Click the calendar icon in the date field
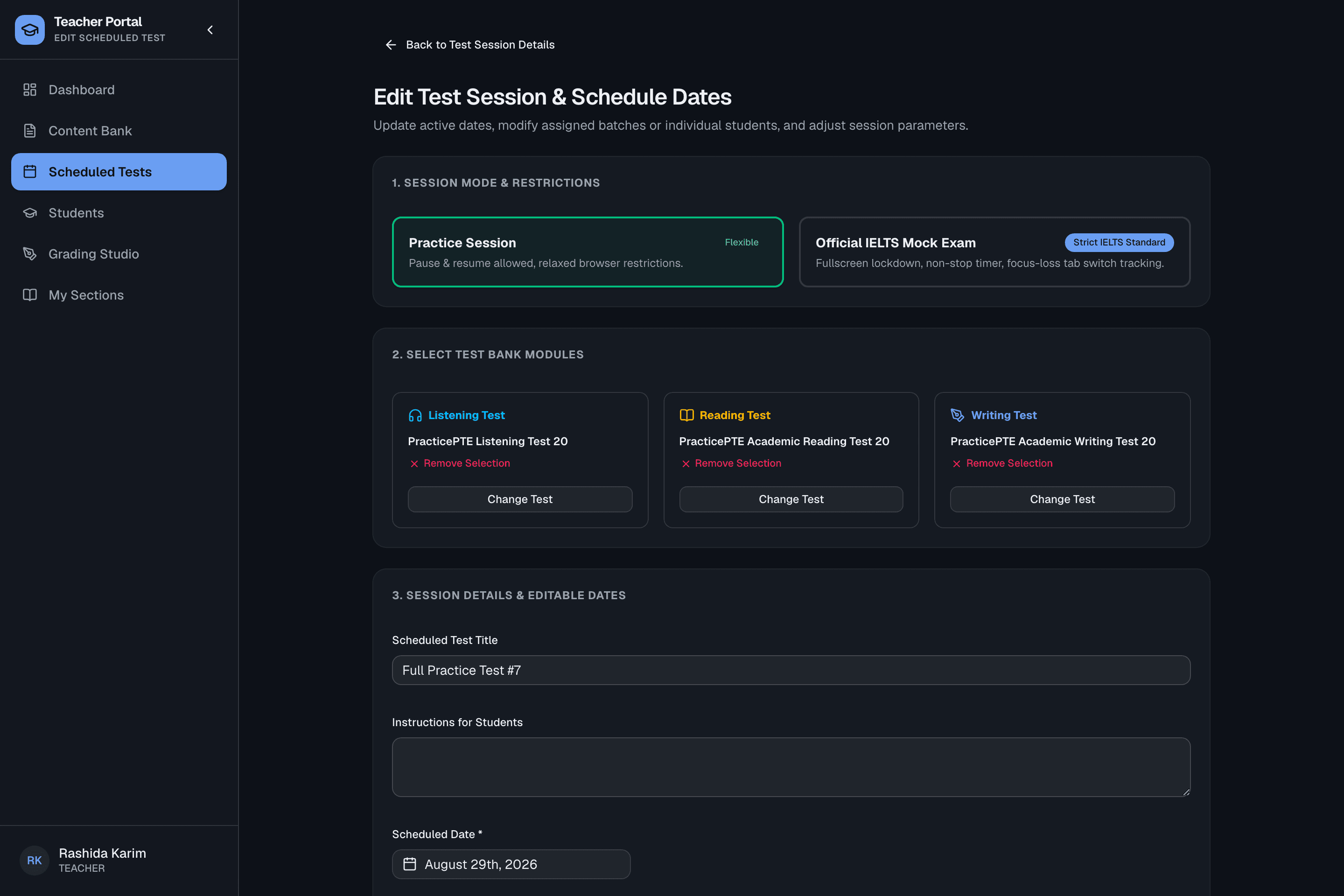Viewport: 1344px width, 896px height. 410,865
